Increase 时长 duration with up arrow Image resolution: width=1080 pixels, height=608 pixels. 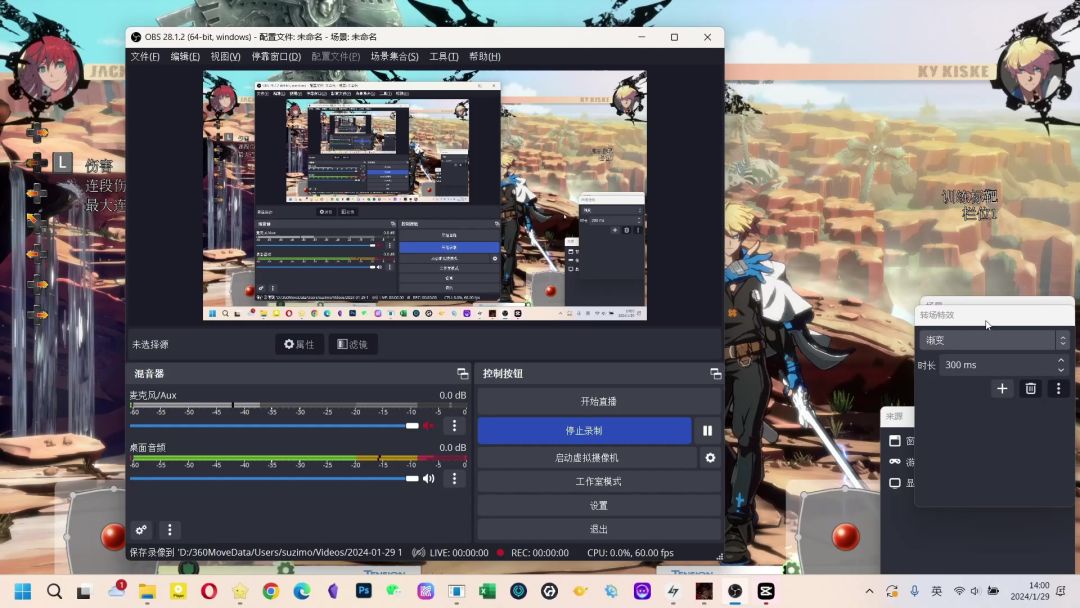click(x=1061, y=360)
